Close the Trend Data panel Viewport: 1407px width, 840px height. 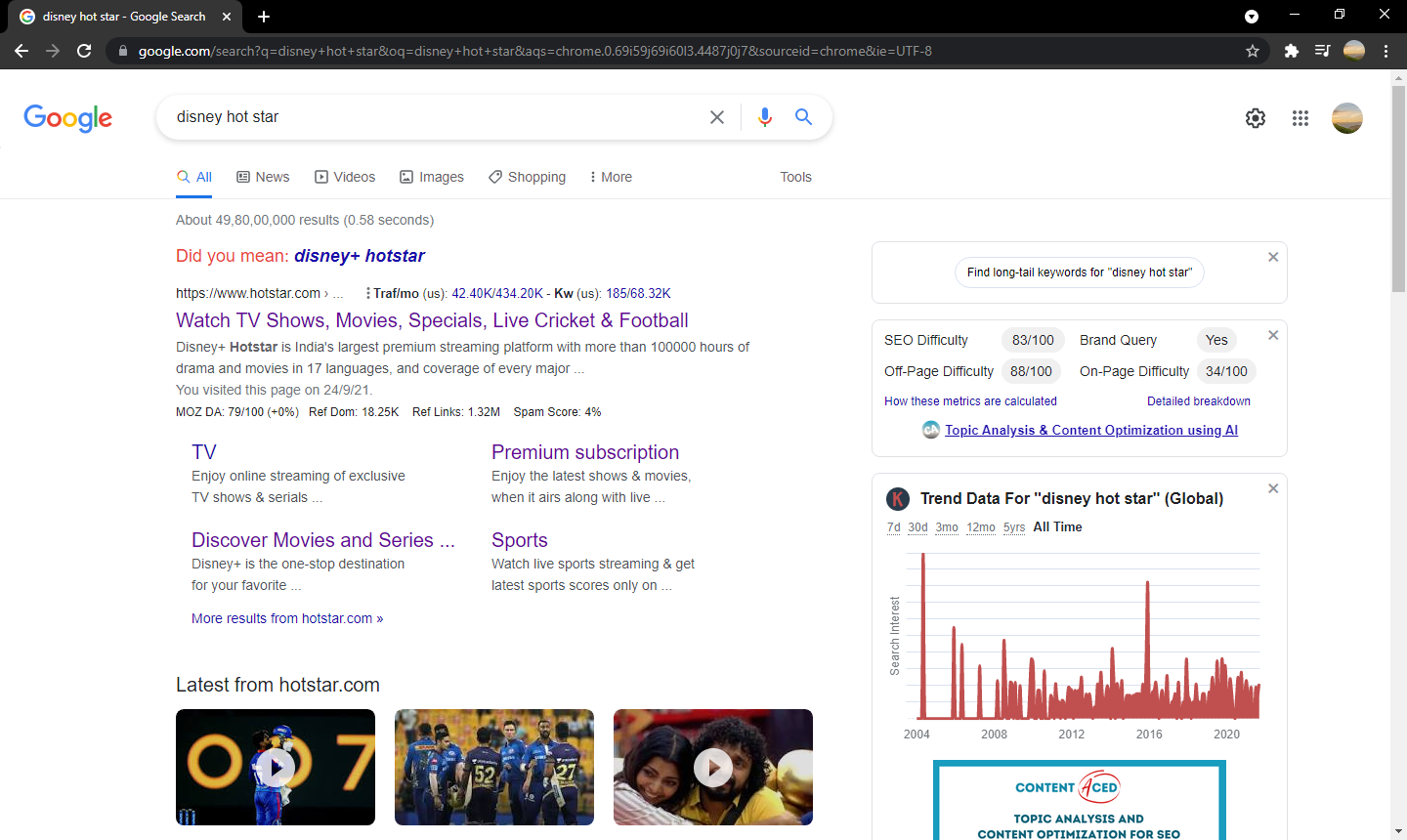[1273, 488]
